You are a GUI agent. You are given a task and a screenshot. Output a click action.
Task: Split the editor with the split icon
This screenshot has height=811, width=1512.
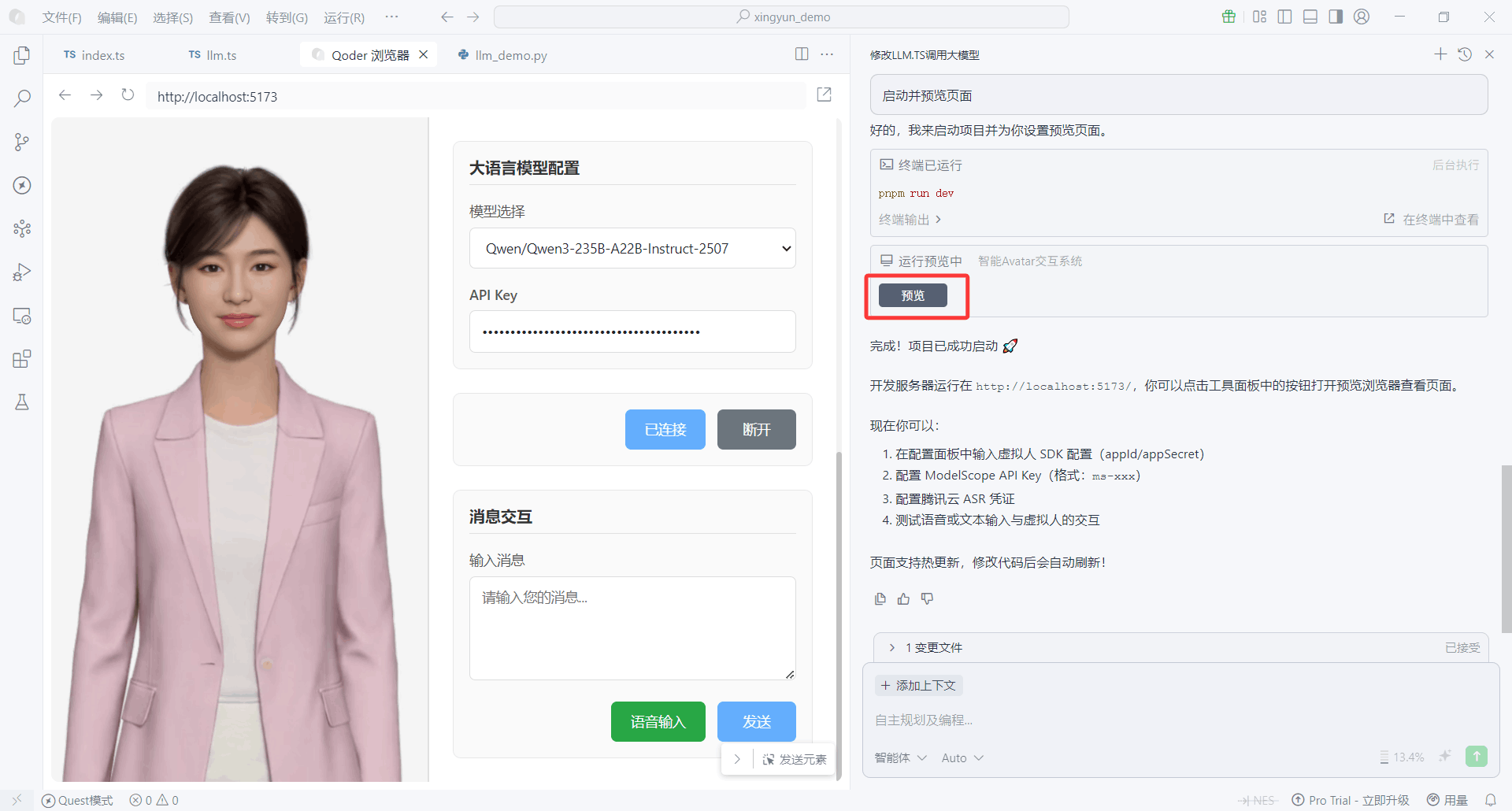tap(802, 54)
